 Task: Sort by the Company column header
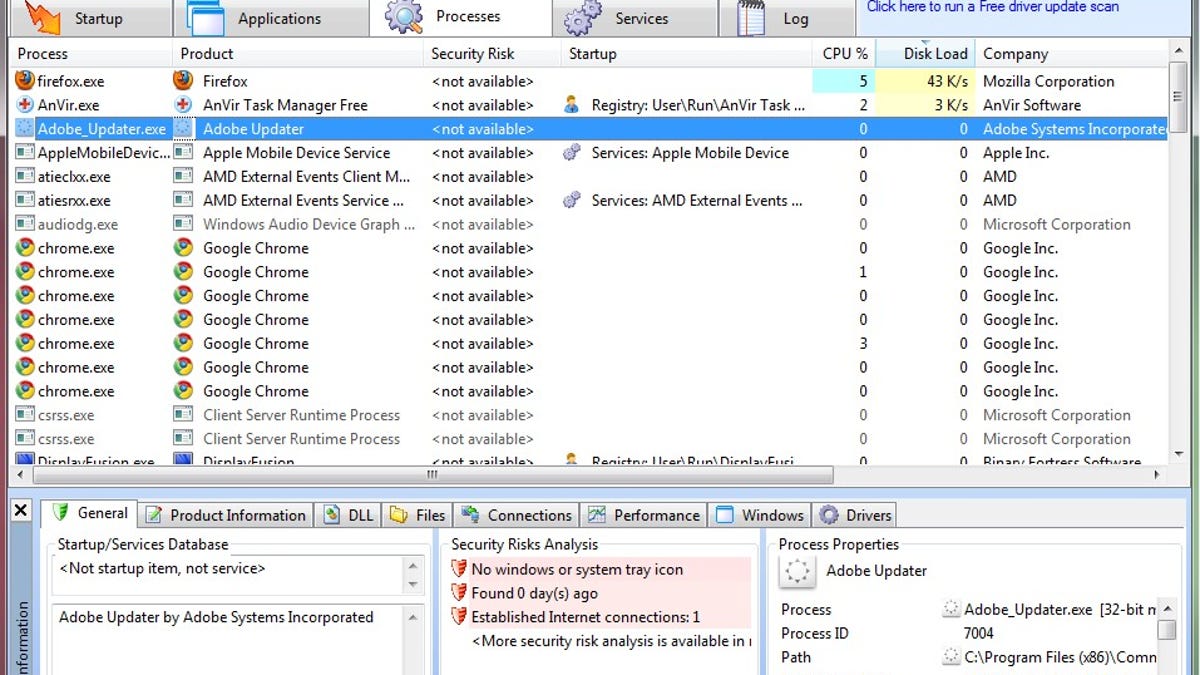pyautogui.click(x=1070, y=54)
